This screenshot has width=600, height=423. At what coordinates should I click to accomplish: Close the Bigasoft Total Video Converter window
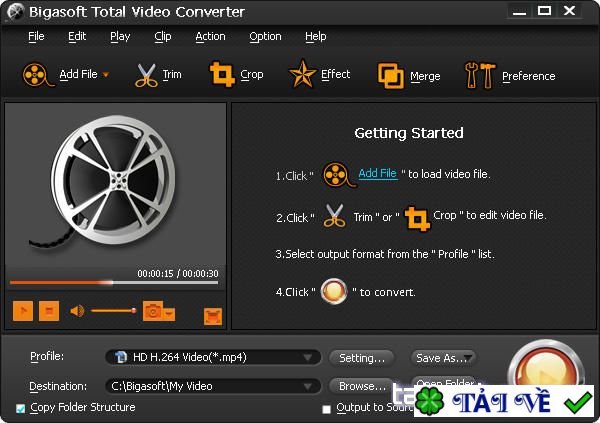pyautogui.click(x=569, y=11)
